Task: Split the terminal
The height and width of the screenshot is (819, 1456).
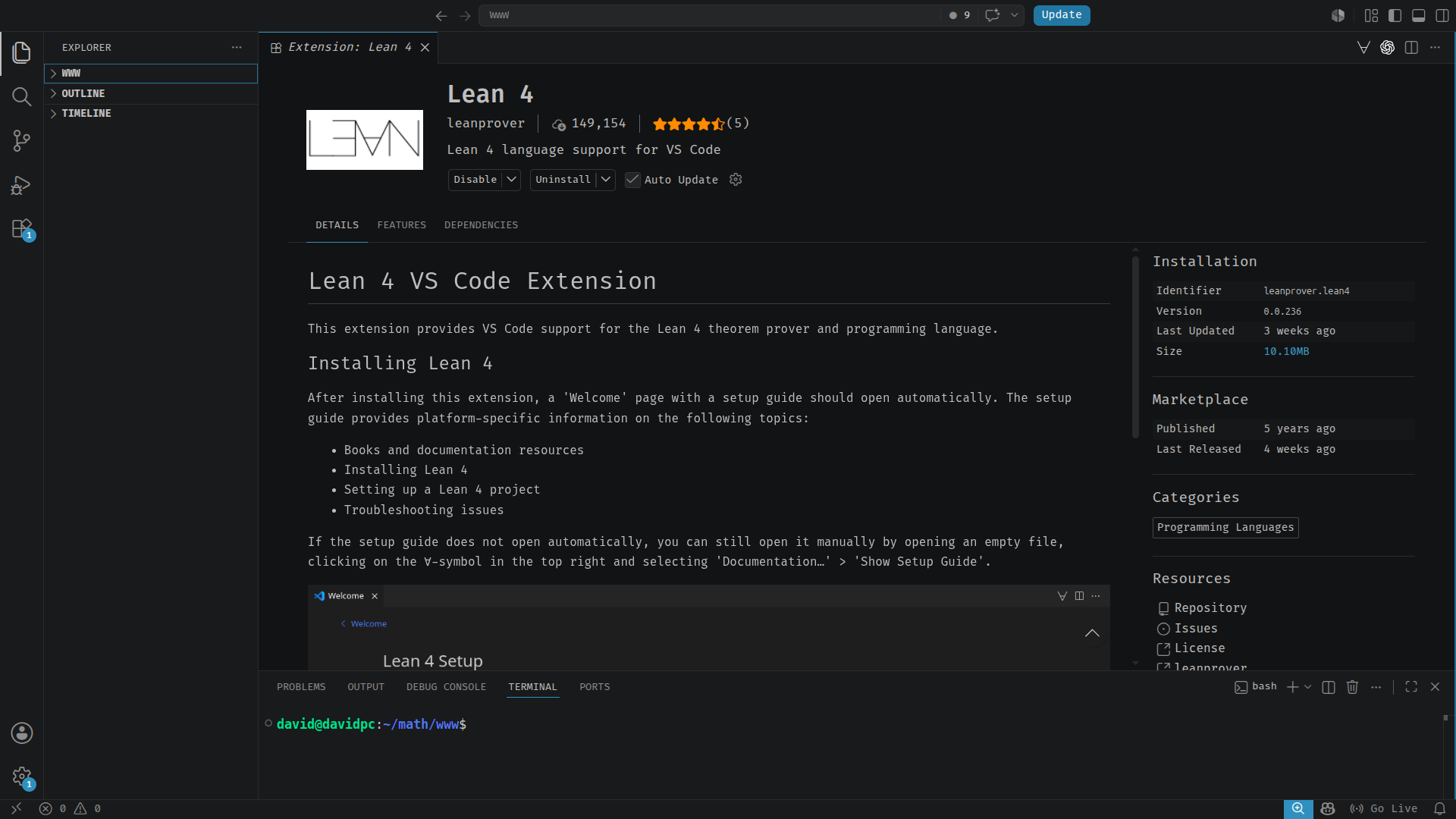Action: point(1329,687)
